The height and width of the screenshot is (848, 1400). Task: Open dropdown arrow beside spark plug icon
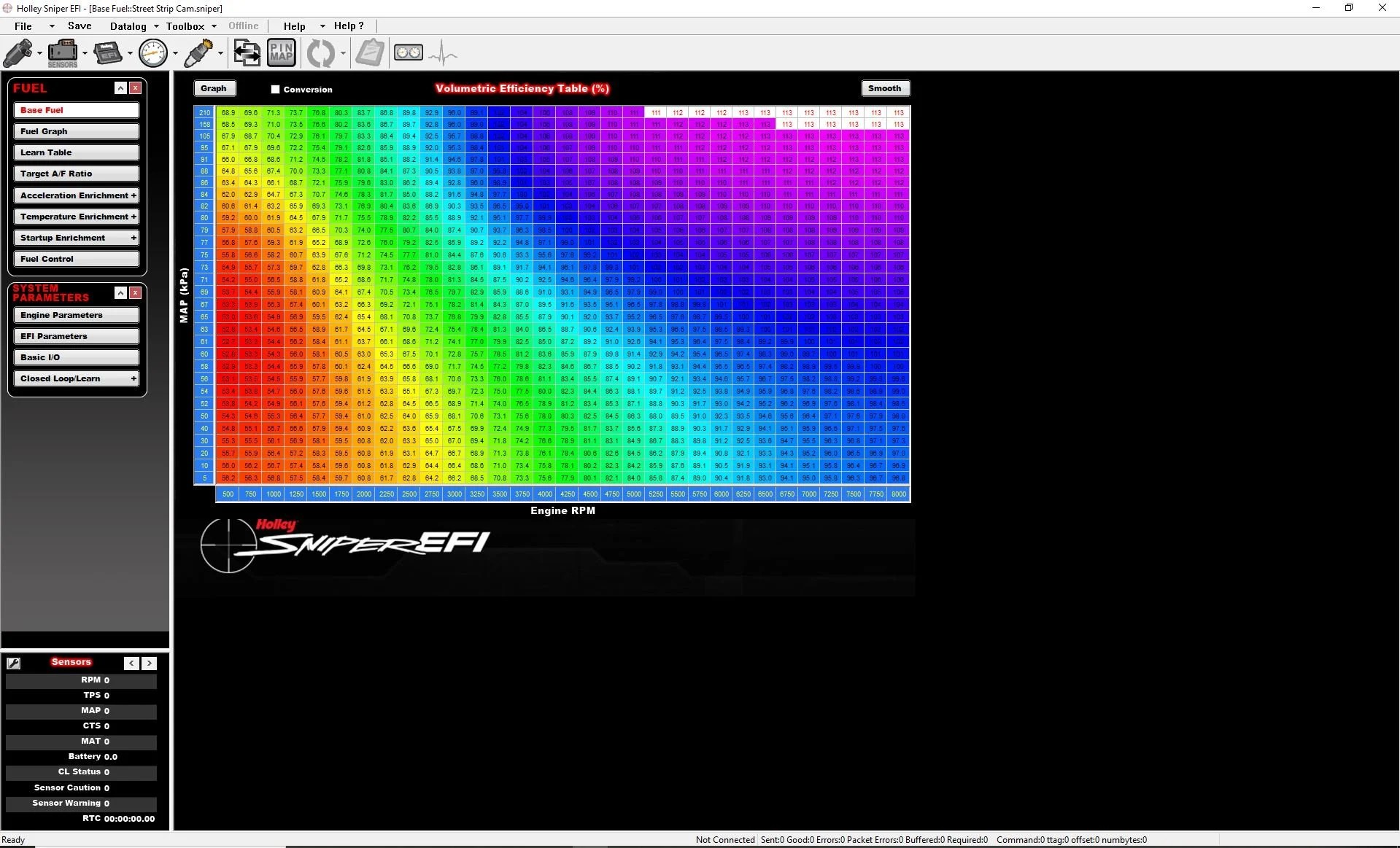220,53
